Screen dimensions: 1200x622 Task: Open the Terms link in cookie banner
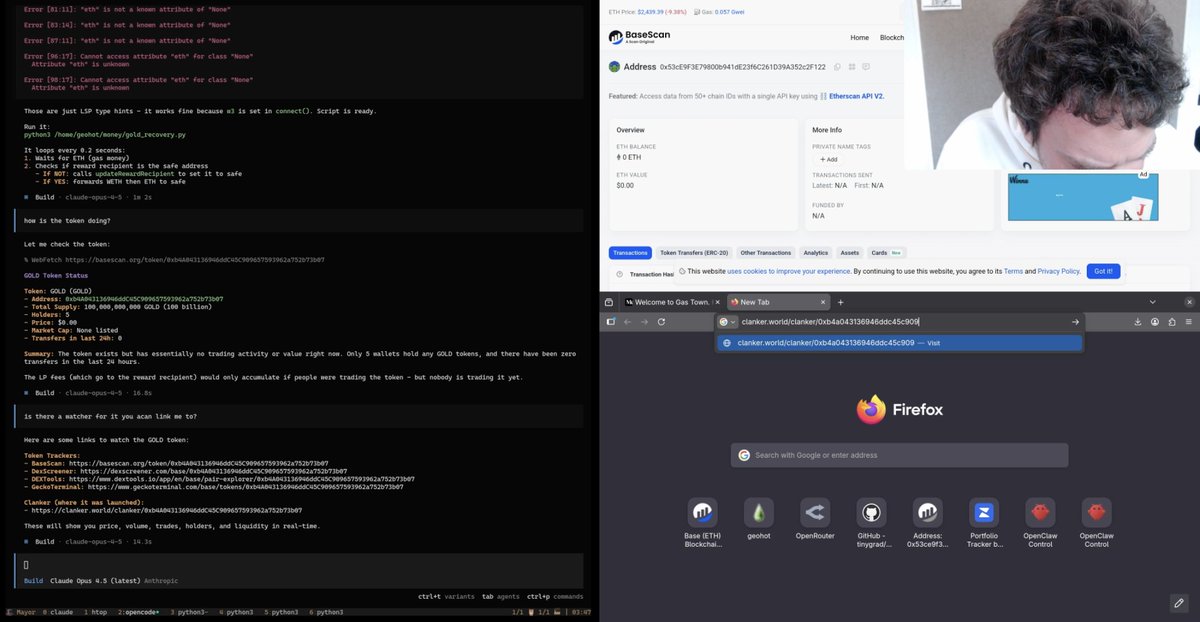coord(1013,271)
